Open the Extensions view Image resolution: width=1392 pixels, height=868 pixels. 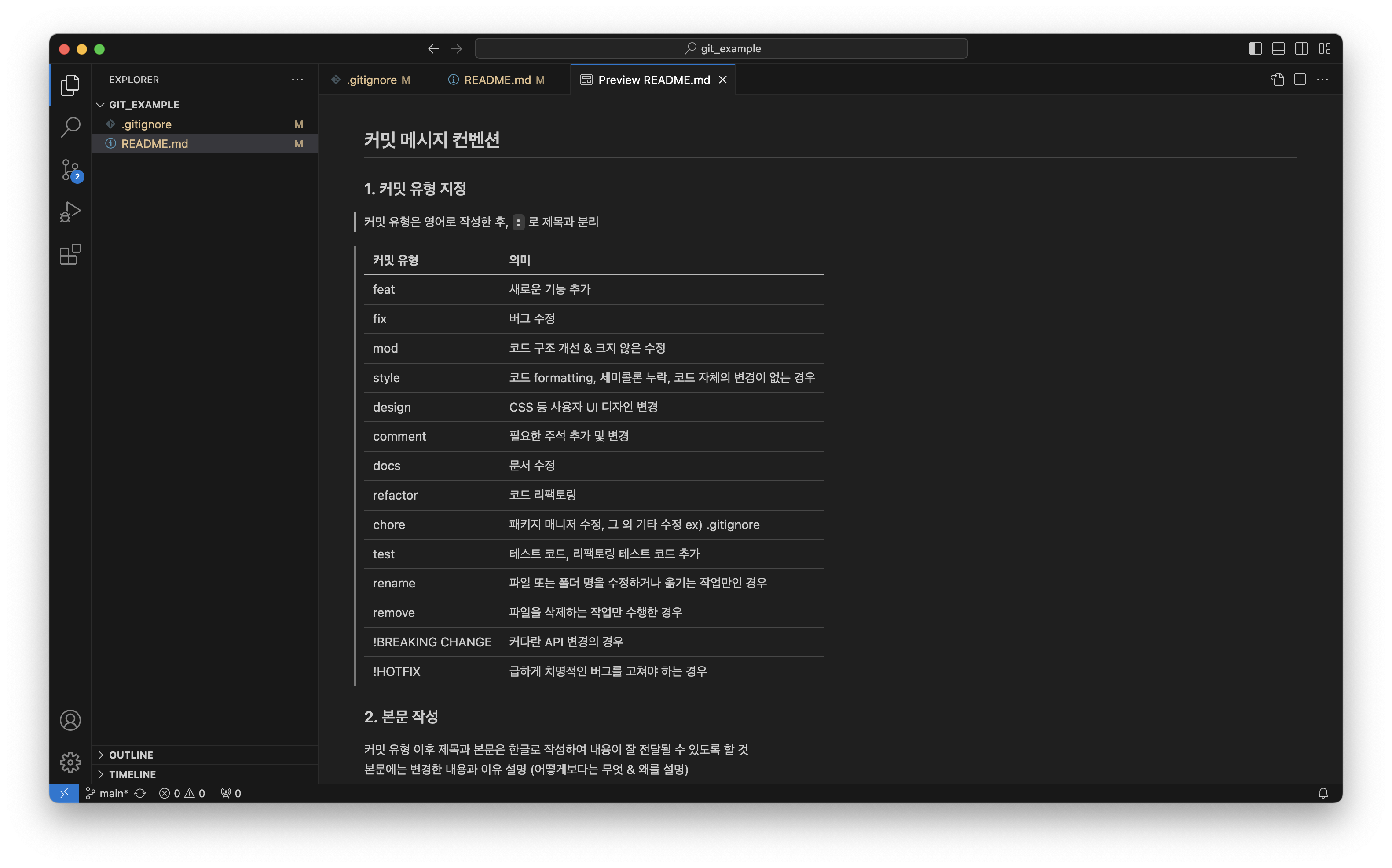[71, 254]
